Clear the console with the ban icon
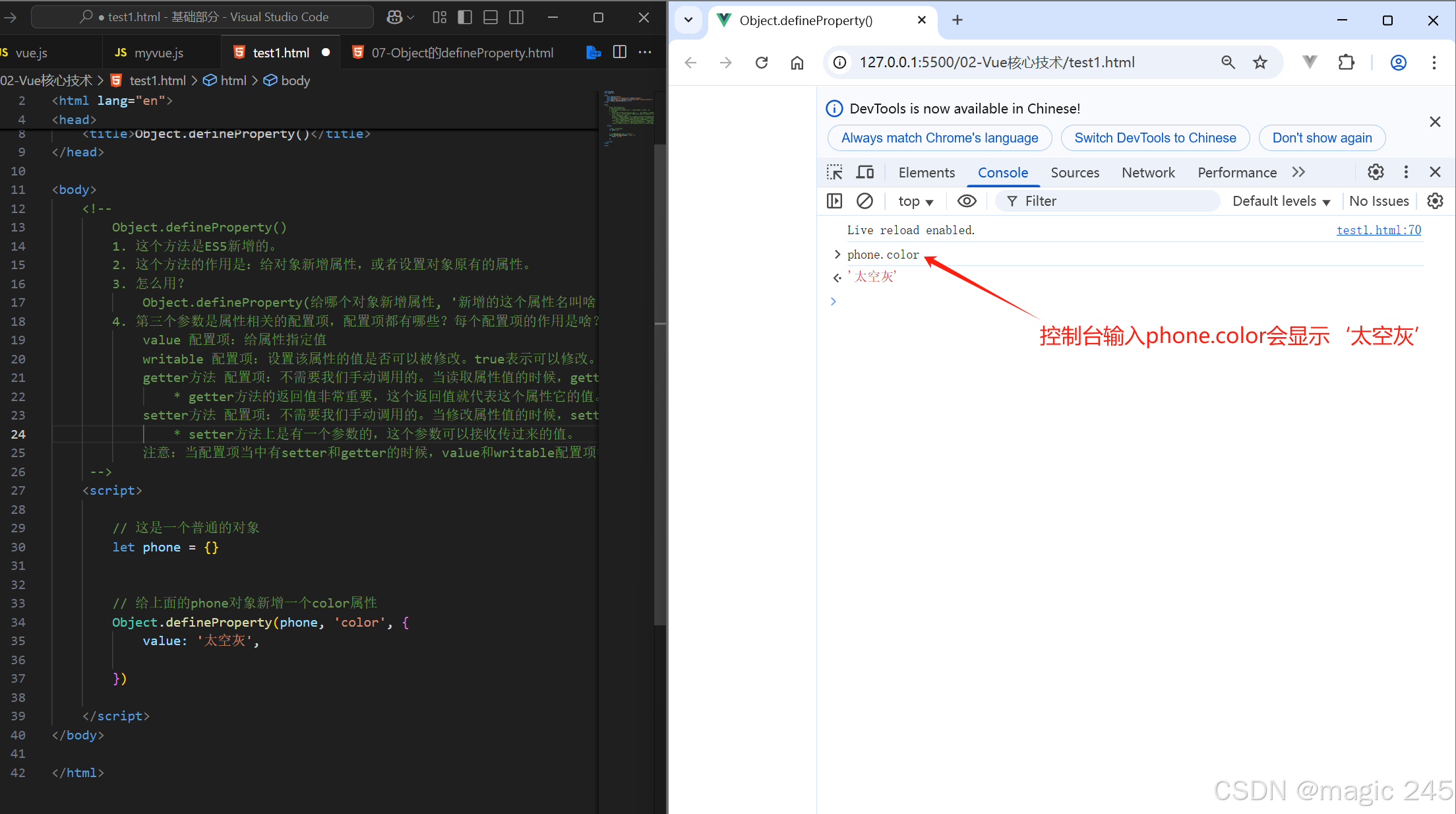Screen dimensions: 1456x814 tap(864, 201)
